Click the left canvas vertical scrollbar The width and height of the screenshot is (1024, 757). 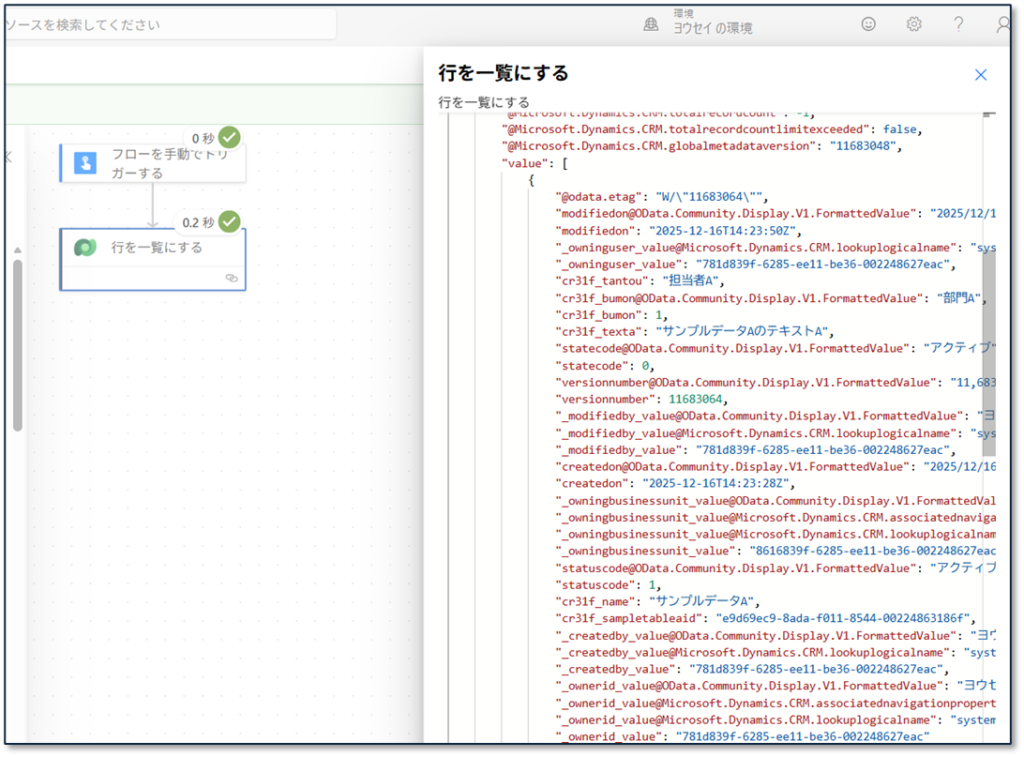[x=17, y=345]
